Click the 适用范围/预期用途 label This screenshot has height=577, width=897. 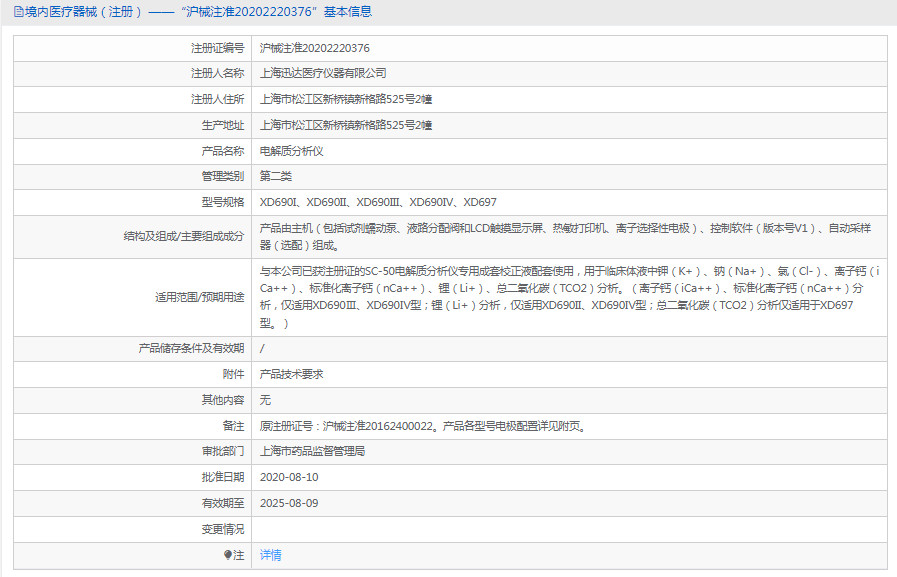point(200,297)
